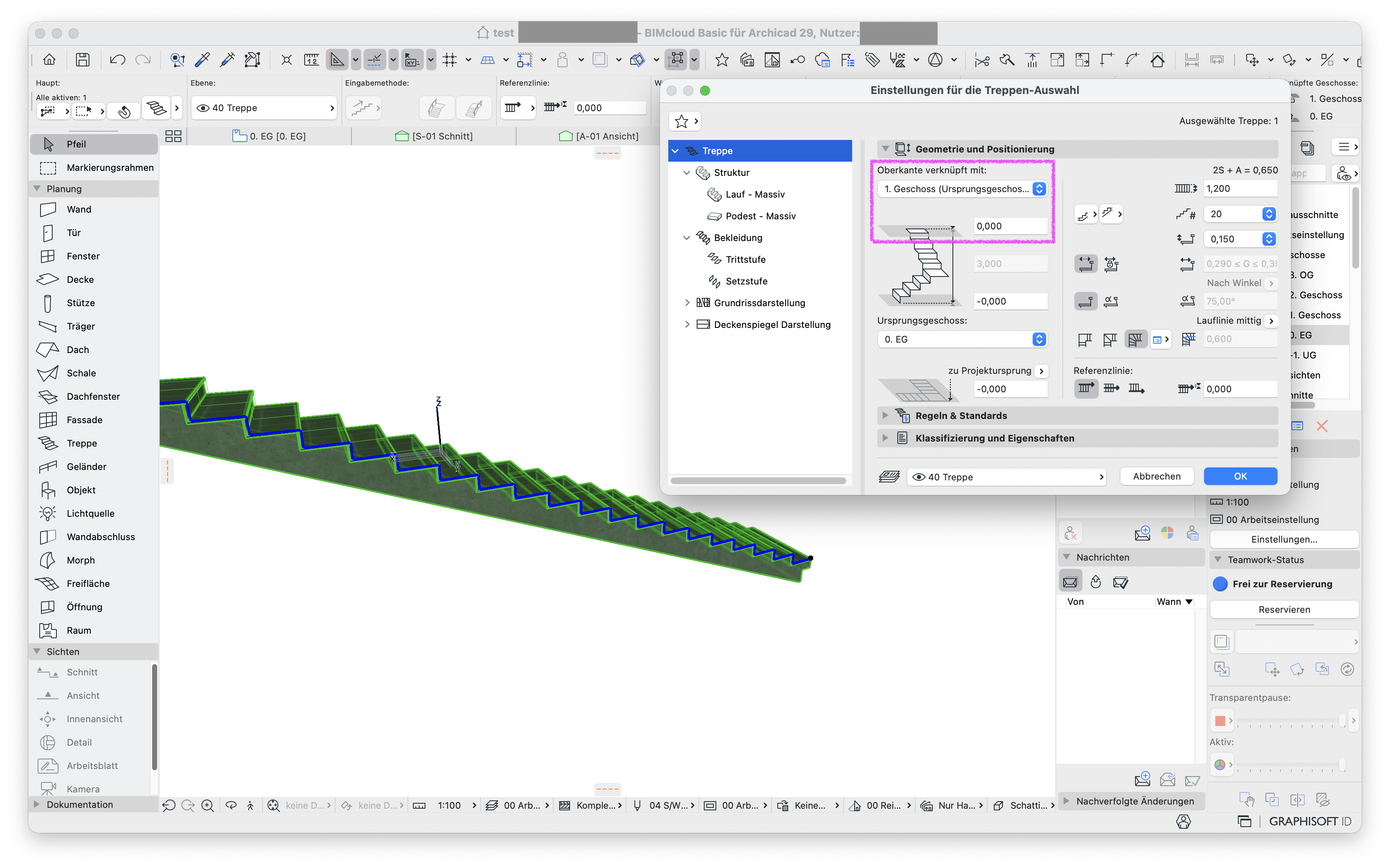Click zu Projektursprung popup button
The width and height of the screenshot is (1390, 868).
click(x=1041, y=371)
